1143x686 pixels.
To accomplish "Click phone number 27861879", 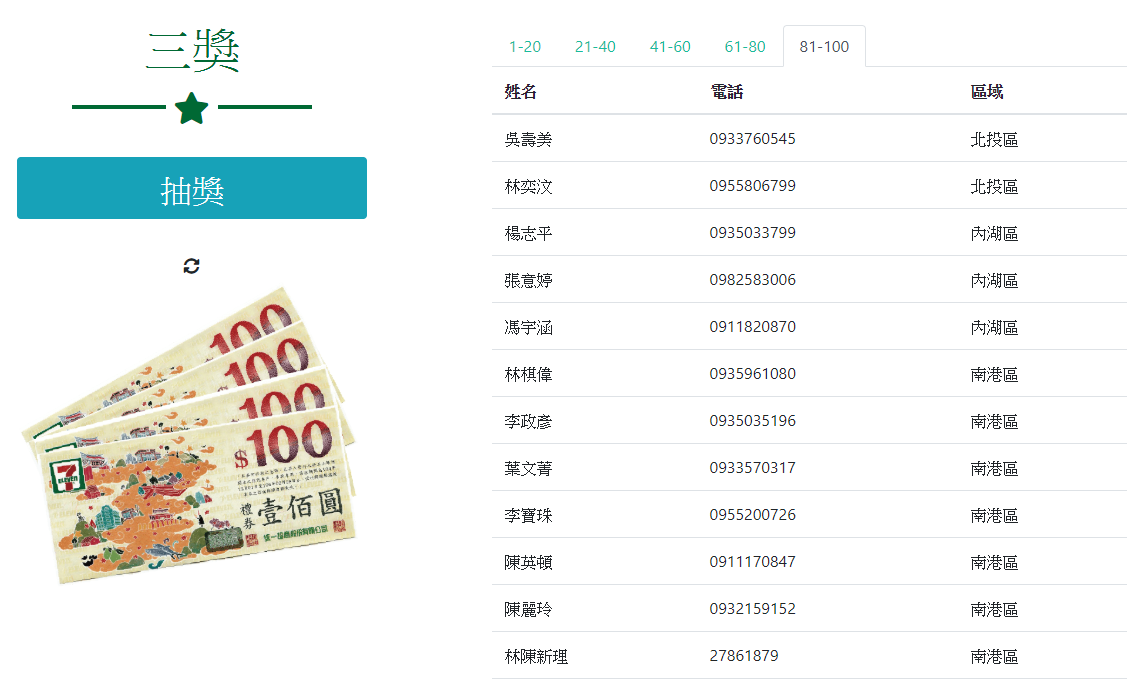I will point(744,656).
